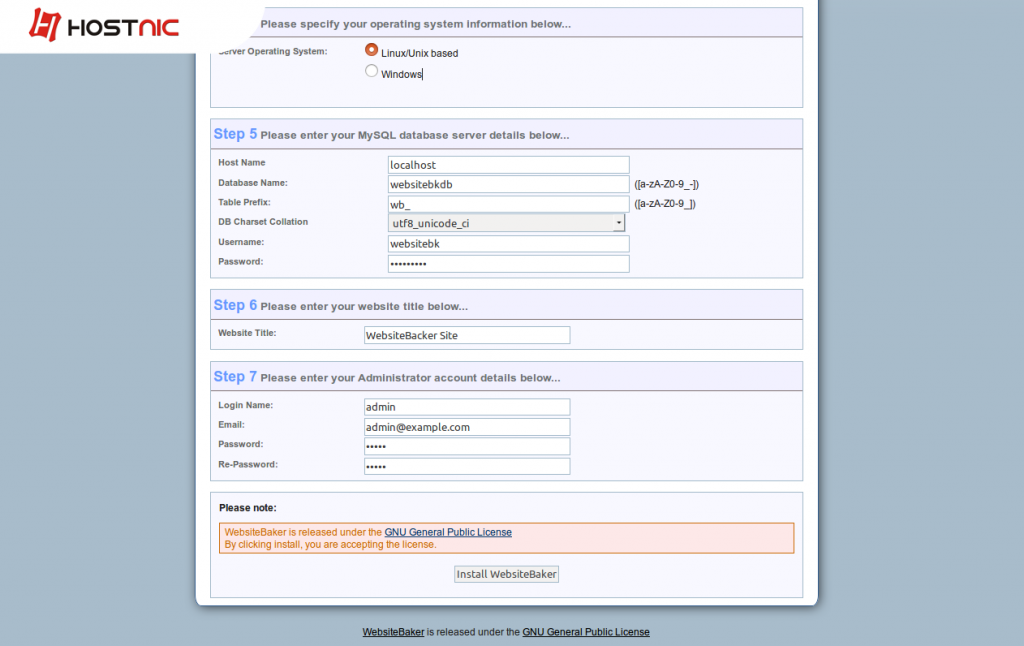Click the "Please note:" label
The image size is (1024, 646).
[x=248, y=508]
